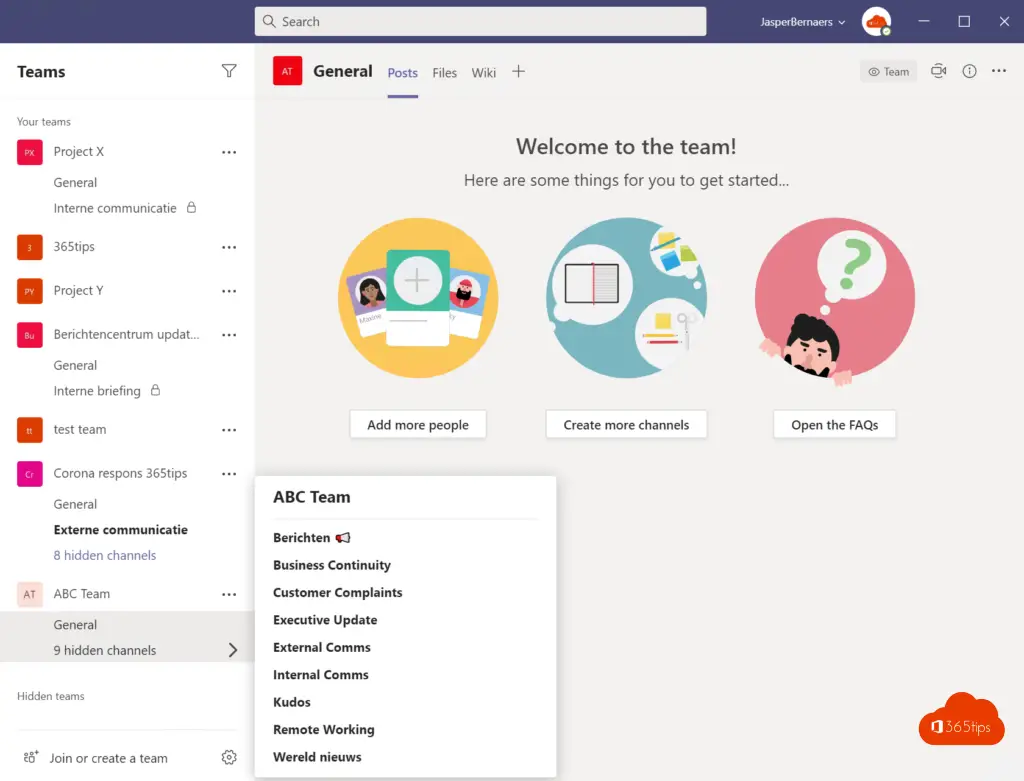Select the Wereld nieuws channel
The image size is (1024, 781).
tap(317, 757)
